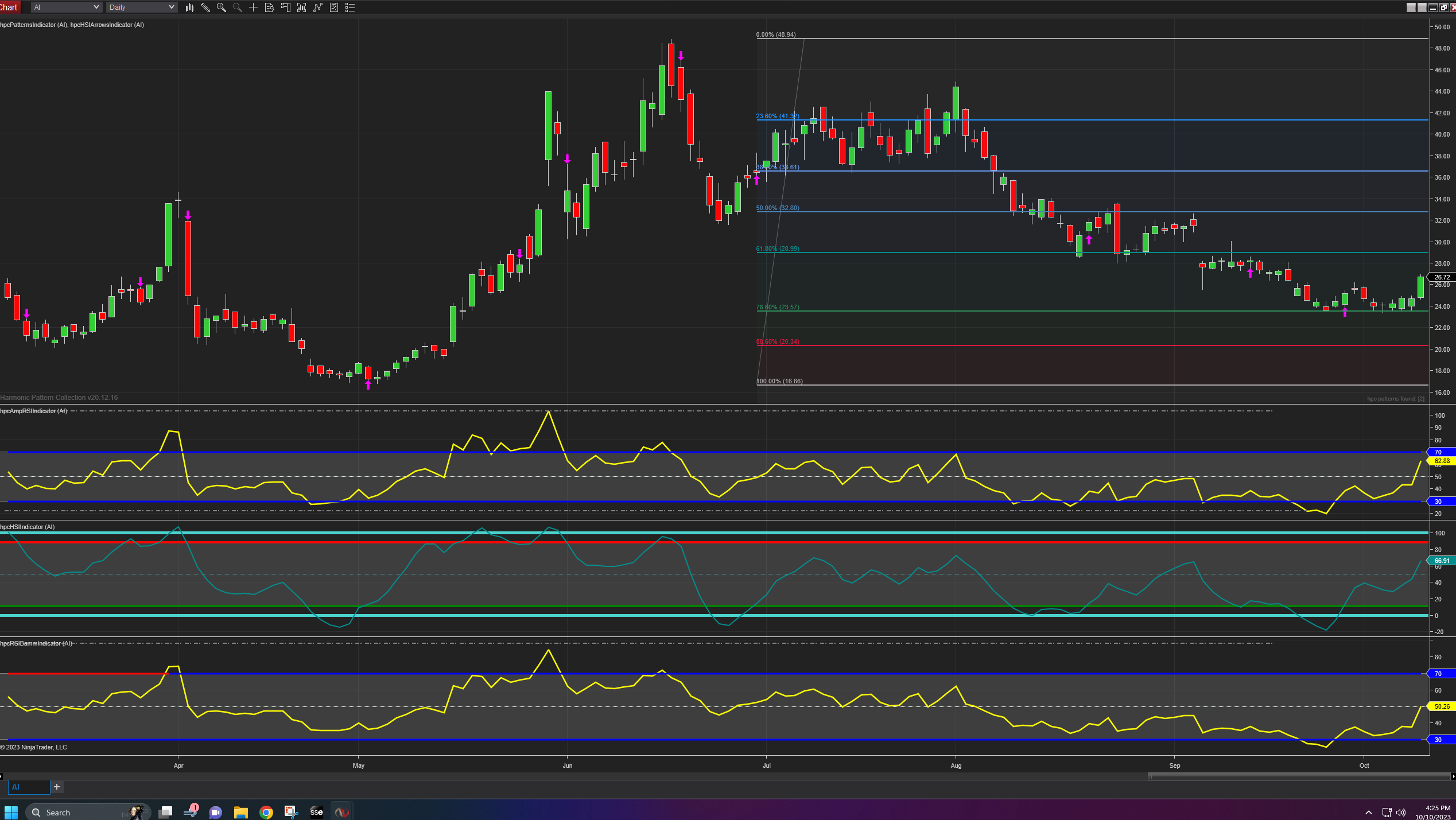Open the Data Series settings icon

point(301,7)
